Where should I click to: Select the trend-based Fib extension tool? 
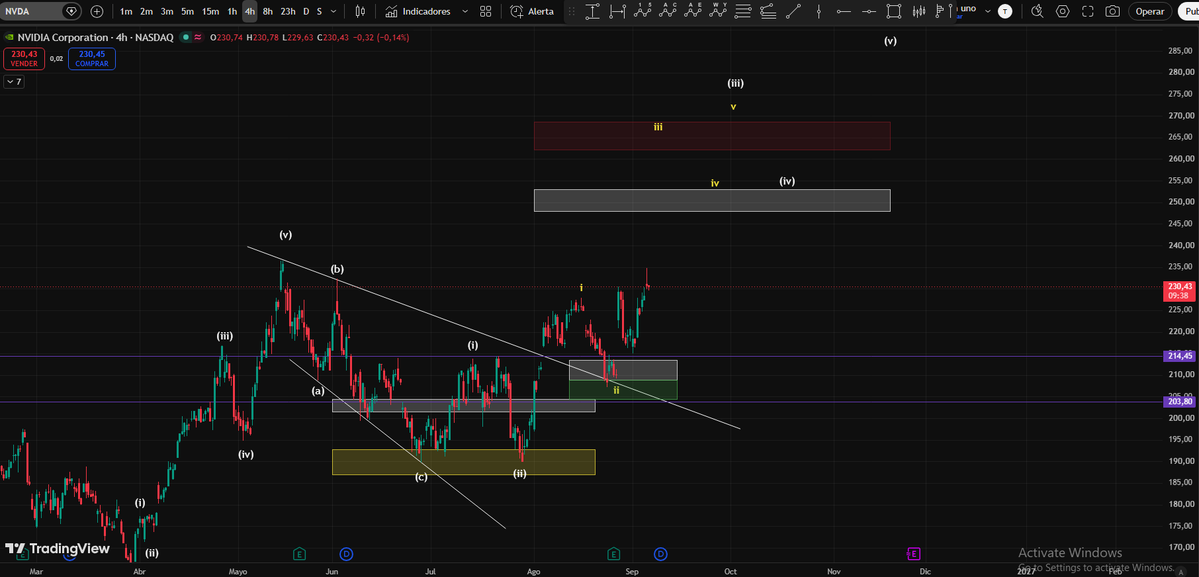768,11
